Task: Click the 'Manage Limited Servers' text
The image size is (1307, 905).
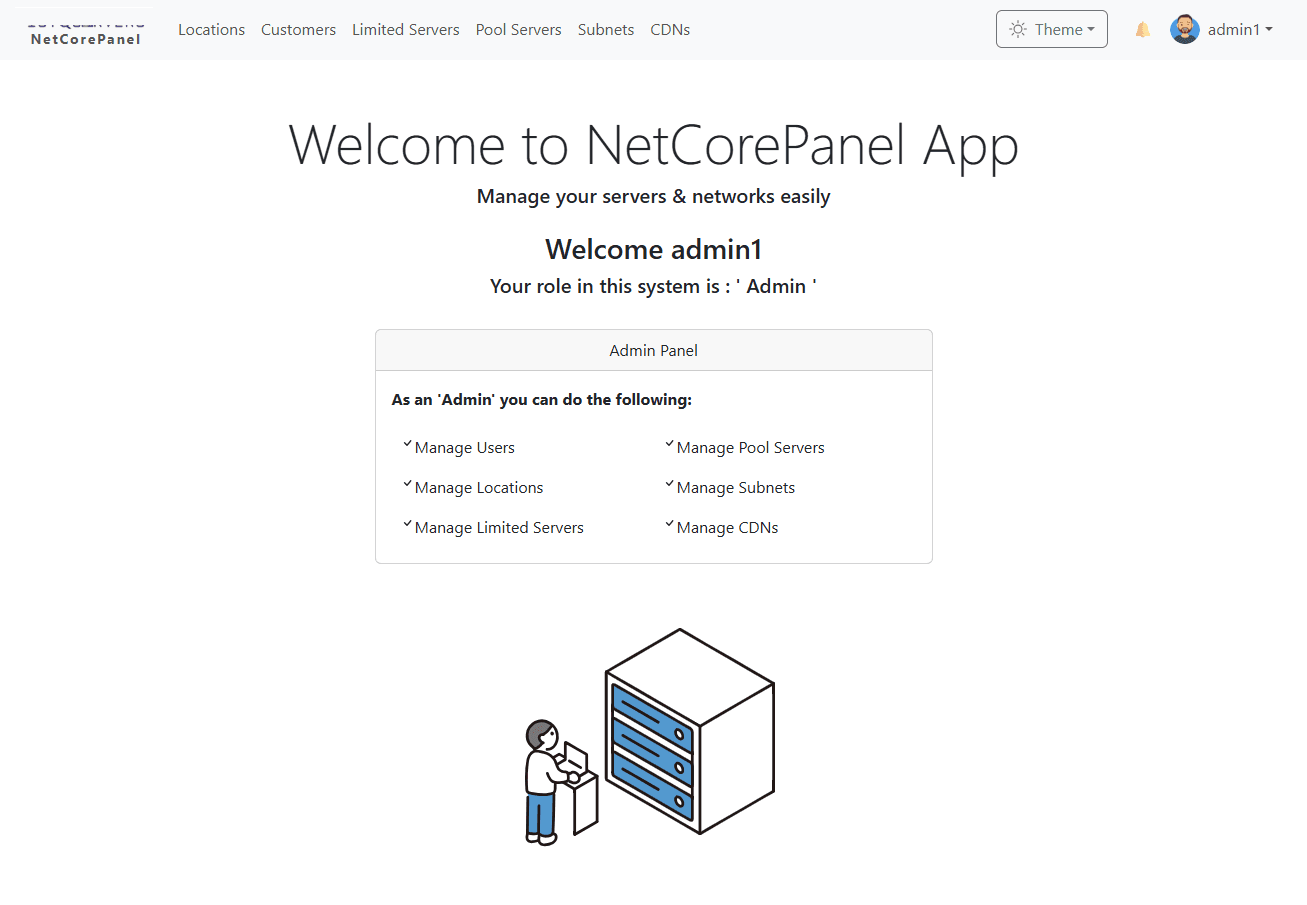Action: point(499,528)
